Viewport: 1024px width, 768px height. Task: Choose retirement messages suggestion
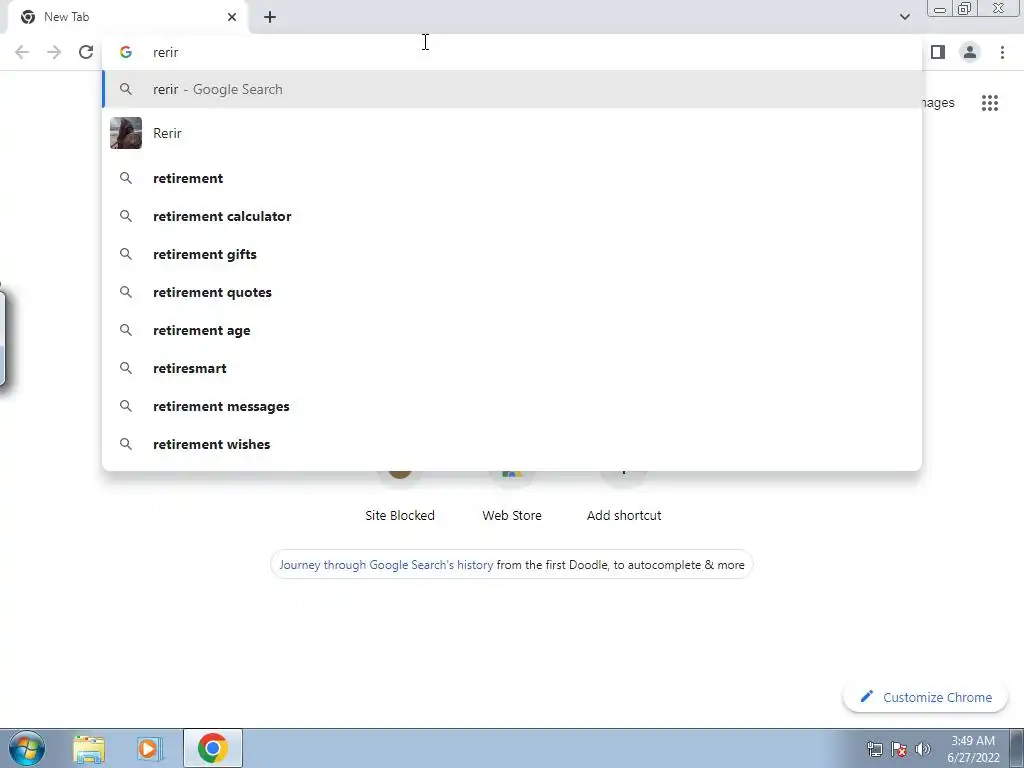coord(512,406)
